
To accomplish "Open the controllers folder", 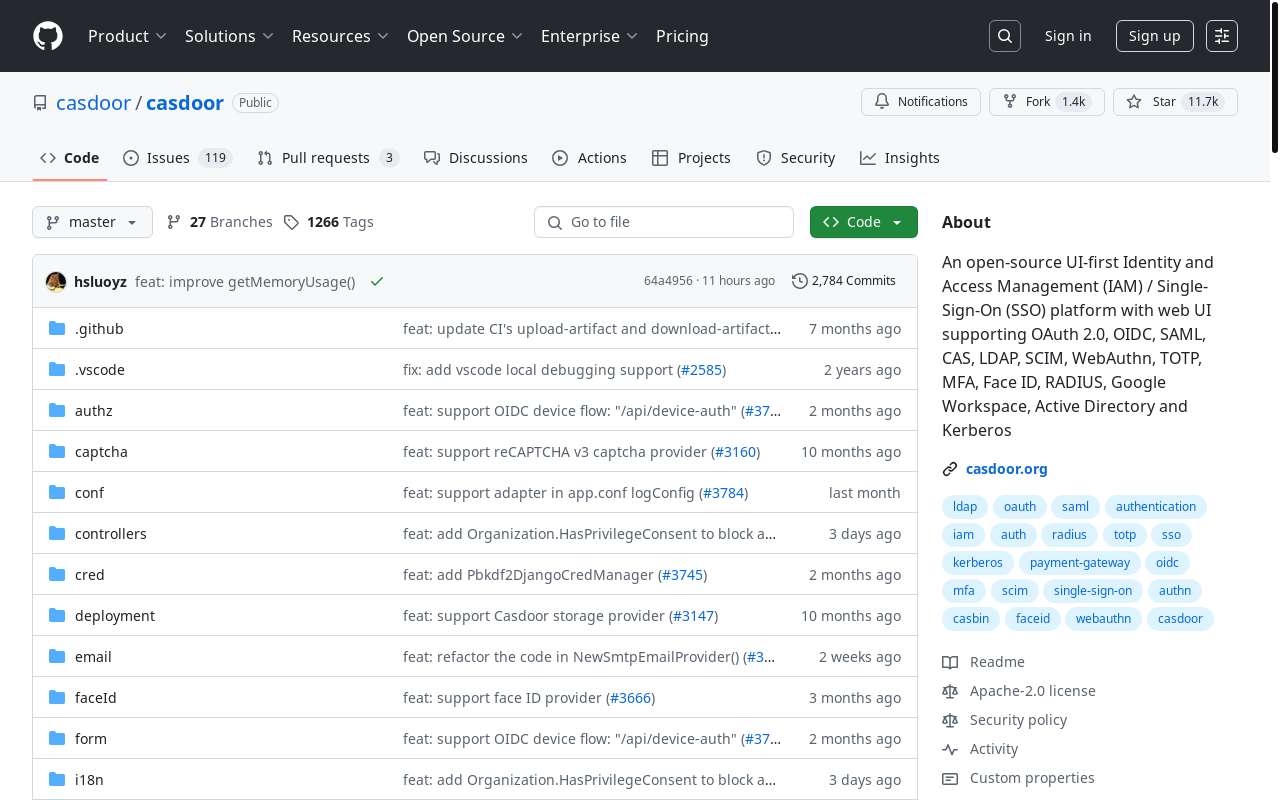I will pyautogui.click(x=110, y=533).
